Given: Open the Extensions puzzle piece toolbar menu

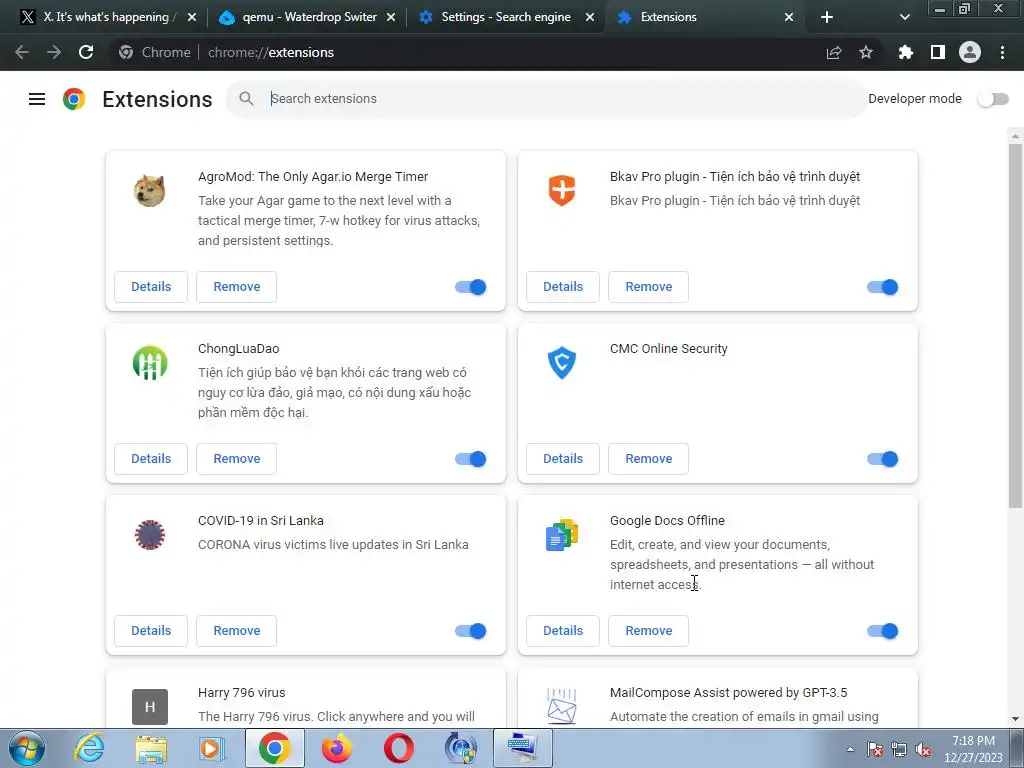Looking at the screenshot, I should (905, 52).
